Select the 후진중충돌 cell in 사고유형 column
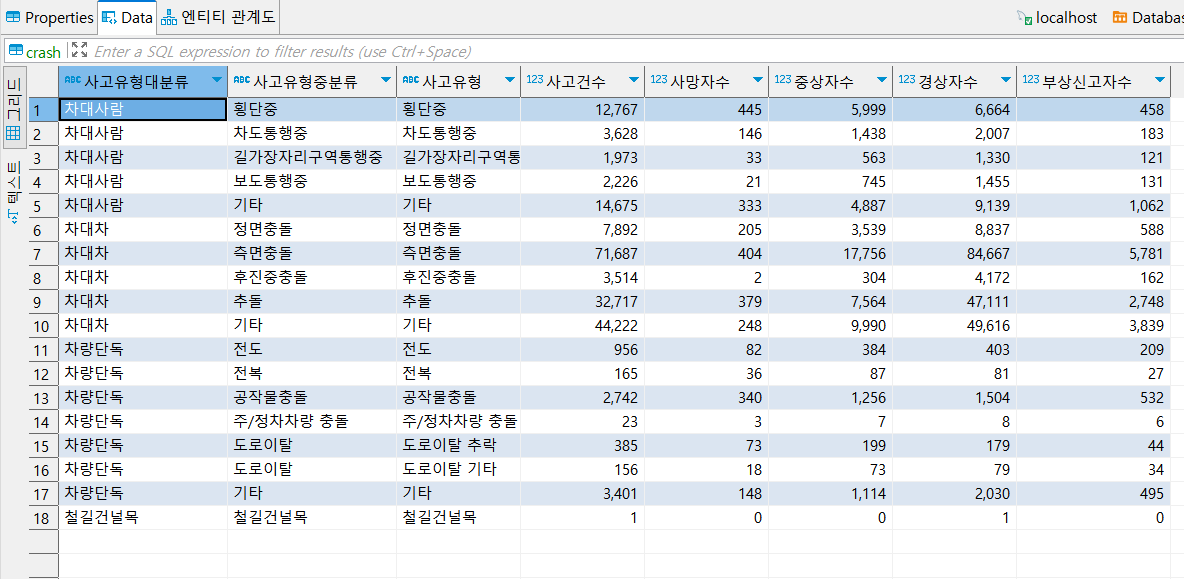1184x579 pixels. (x=458, y=278)
